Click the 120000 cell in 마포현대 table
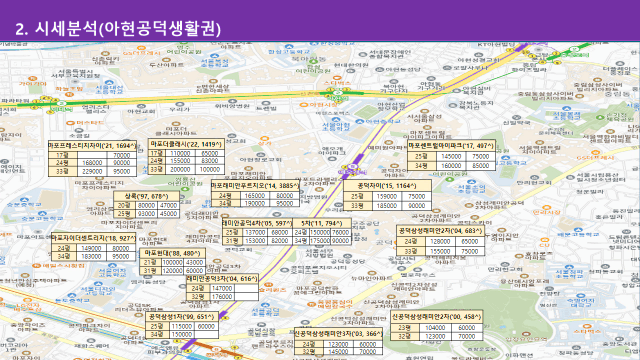640x360 pixels. [x=172, y=271]
